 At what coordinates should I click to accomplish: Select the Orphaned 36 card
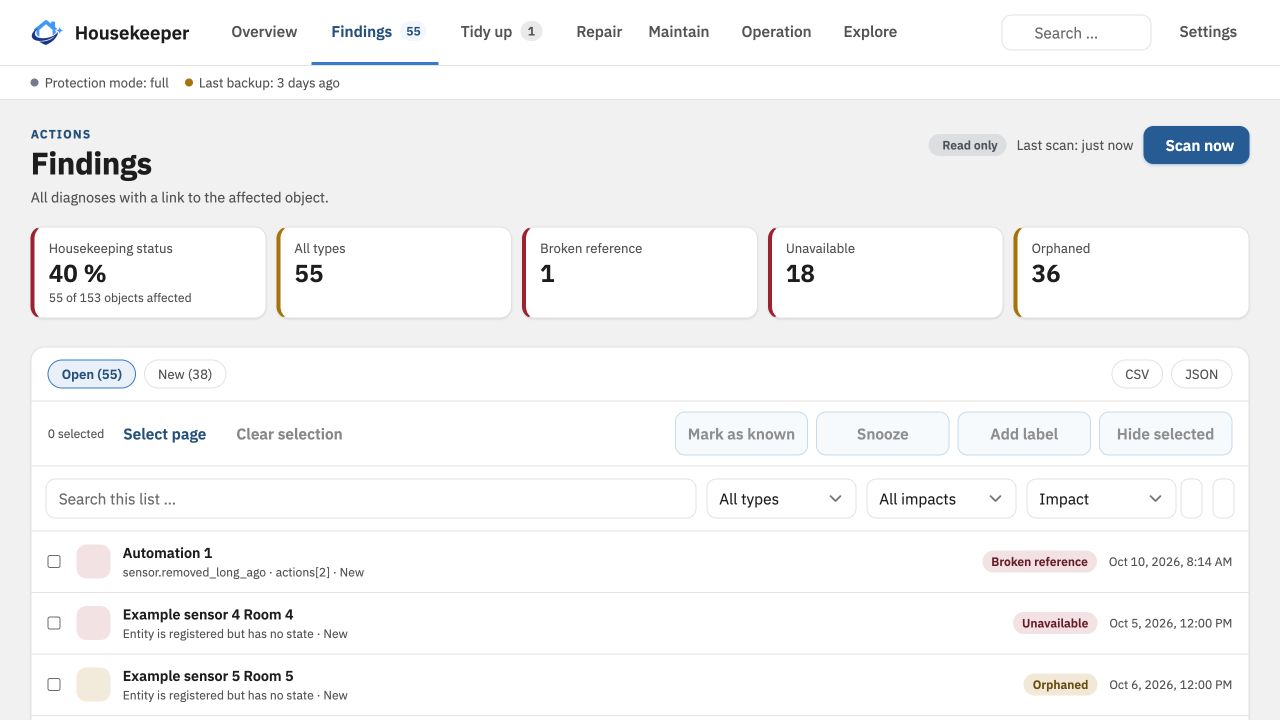(1131, 273)
